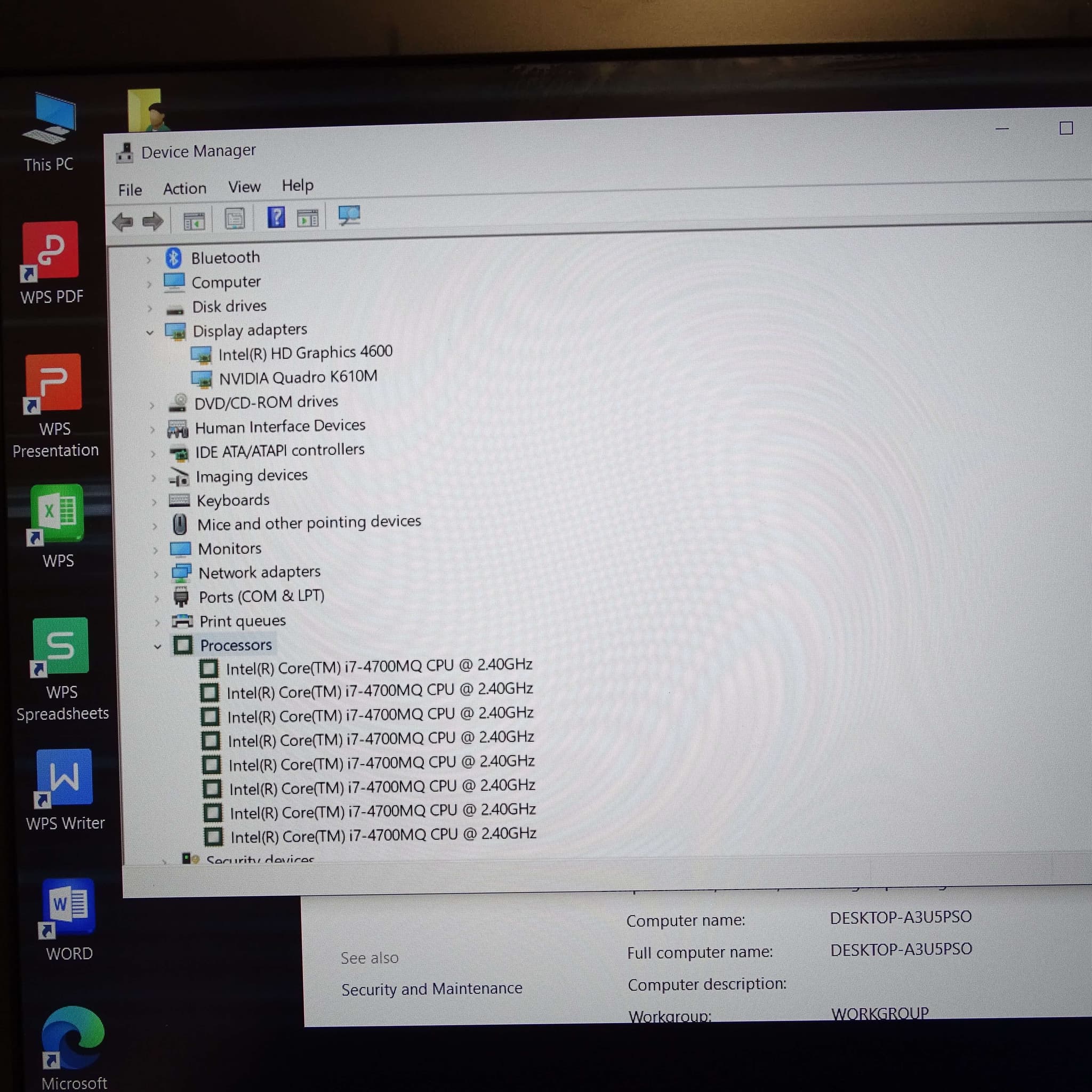Click the Back arrow toolbar icon

coord(123,222)
